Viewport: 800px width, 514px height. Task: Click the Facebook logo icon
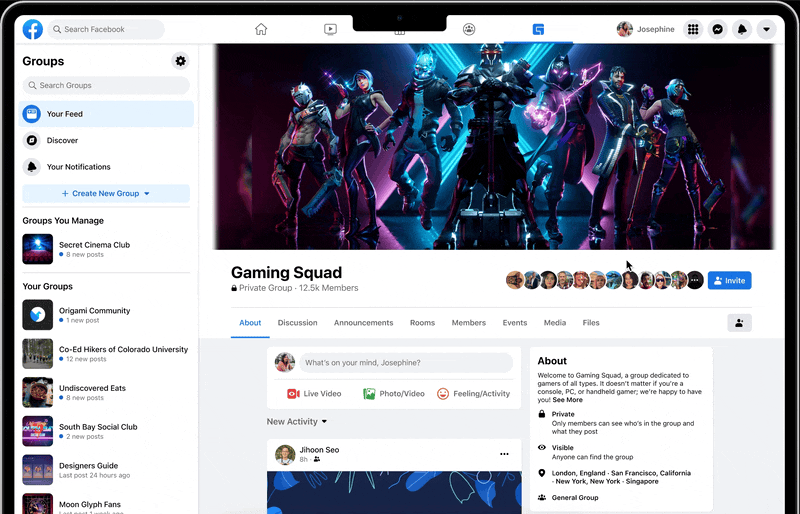[33, 29]
